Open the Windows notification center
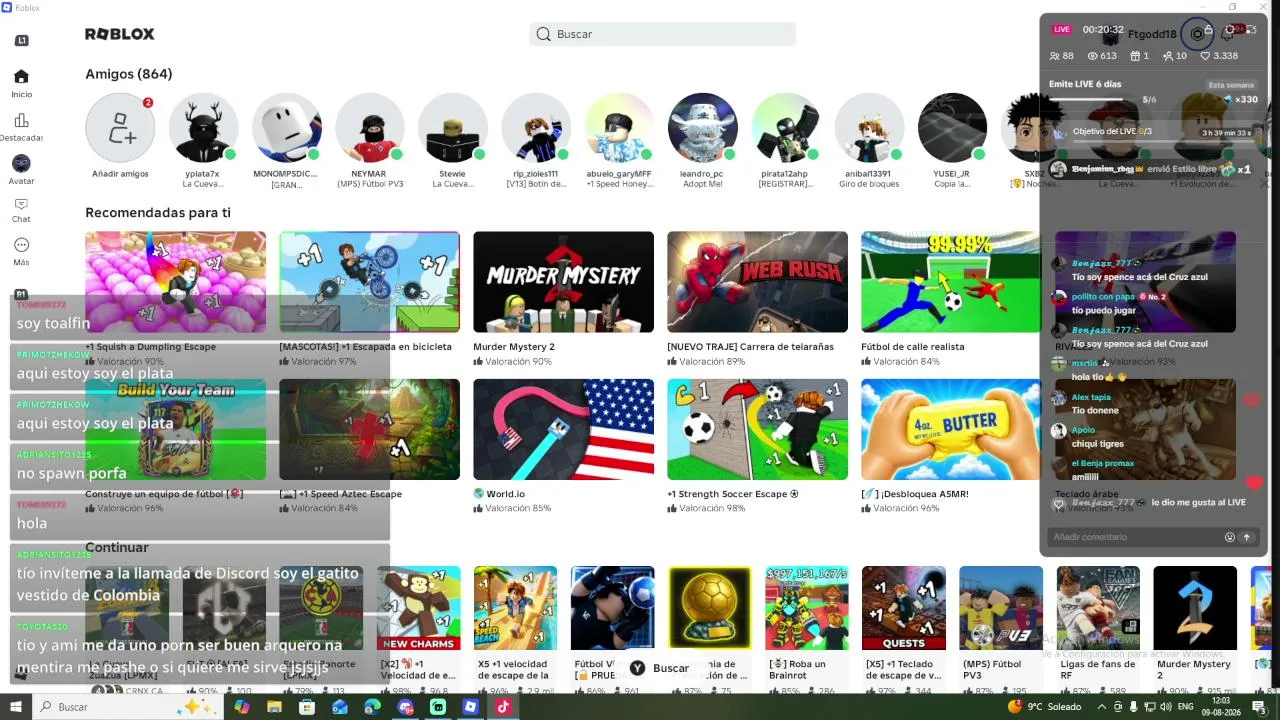Viewport: 1280px width, 720px height. [x=1259, y=707]
